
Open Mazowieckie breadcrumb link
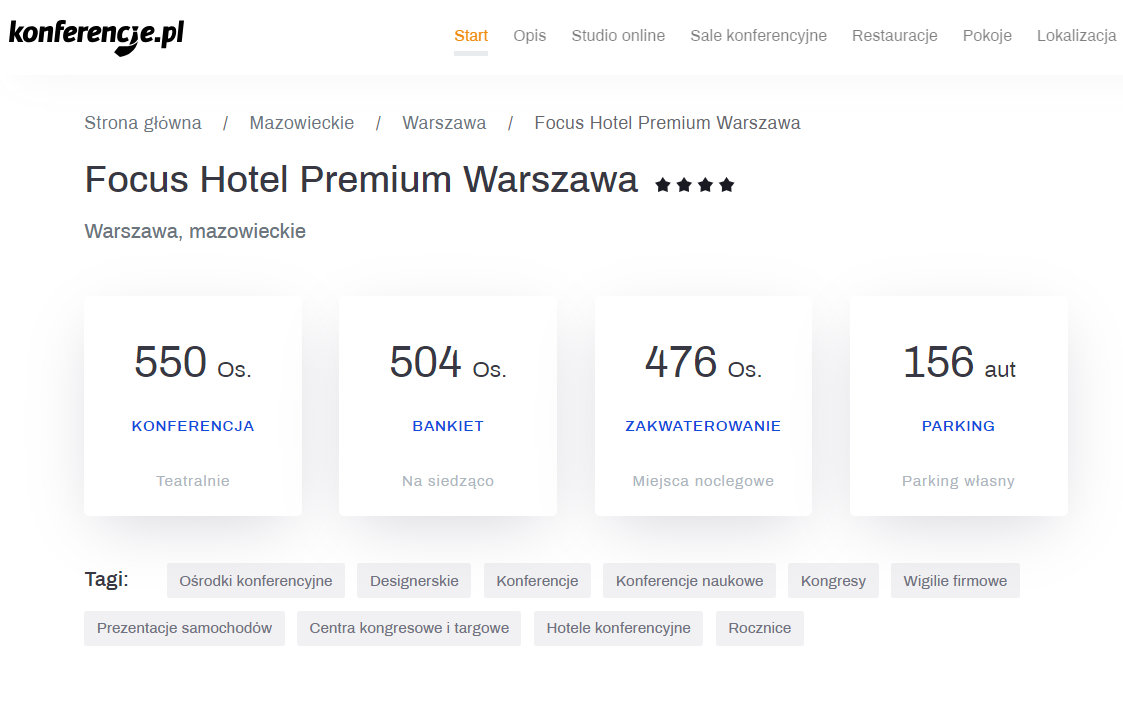(302, 123)
